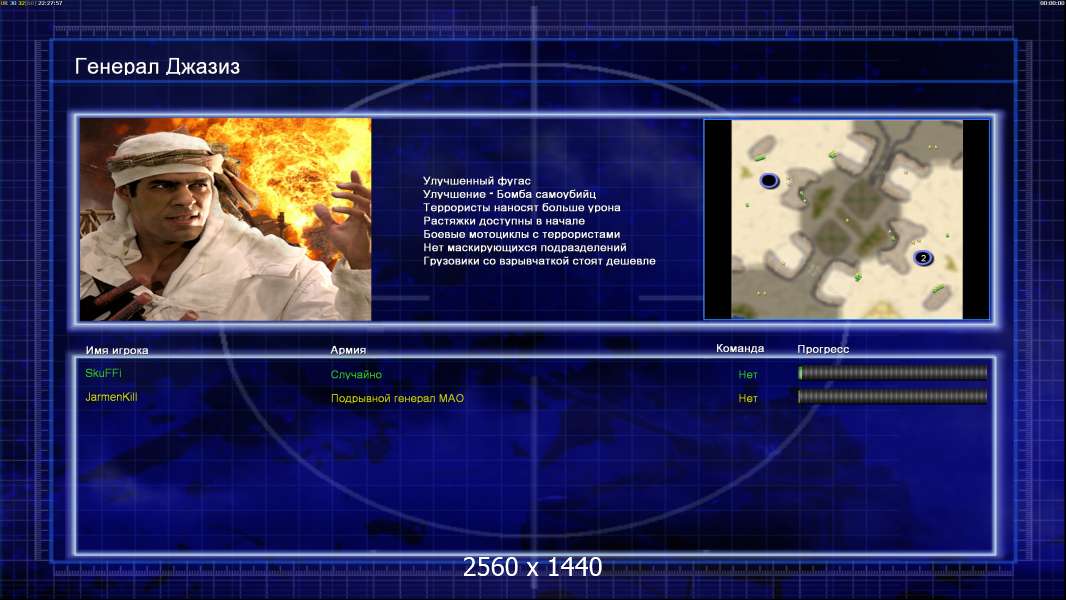The height and width of the screenshot is (600, 1066).
Task: Click the line 'Улучшенный фугас'
Action: pos(477,181)
